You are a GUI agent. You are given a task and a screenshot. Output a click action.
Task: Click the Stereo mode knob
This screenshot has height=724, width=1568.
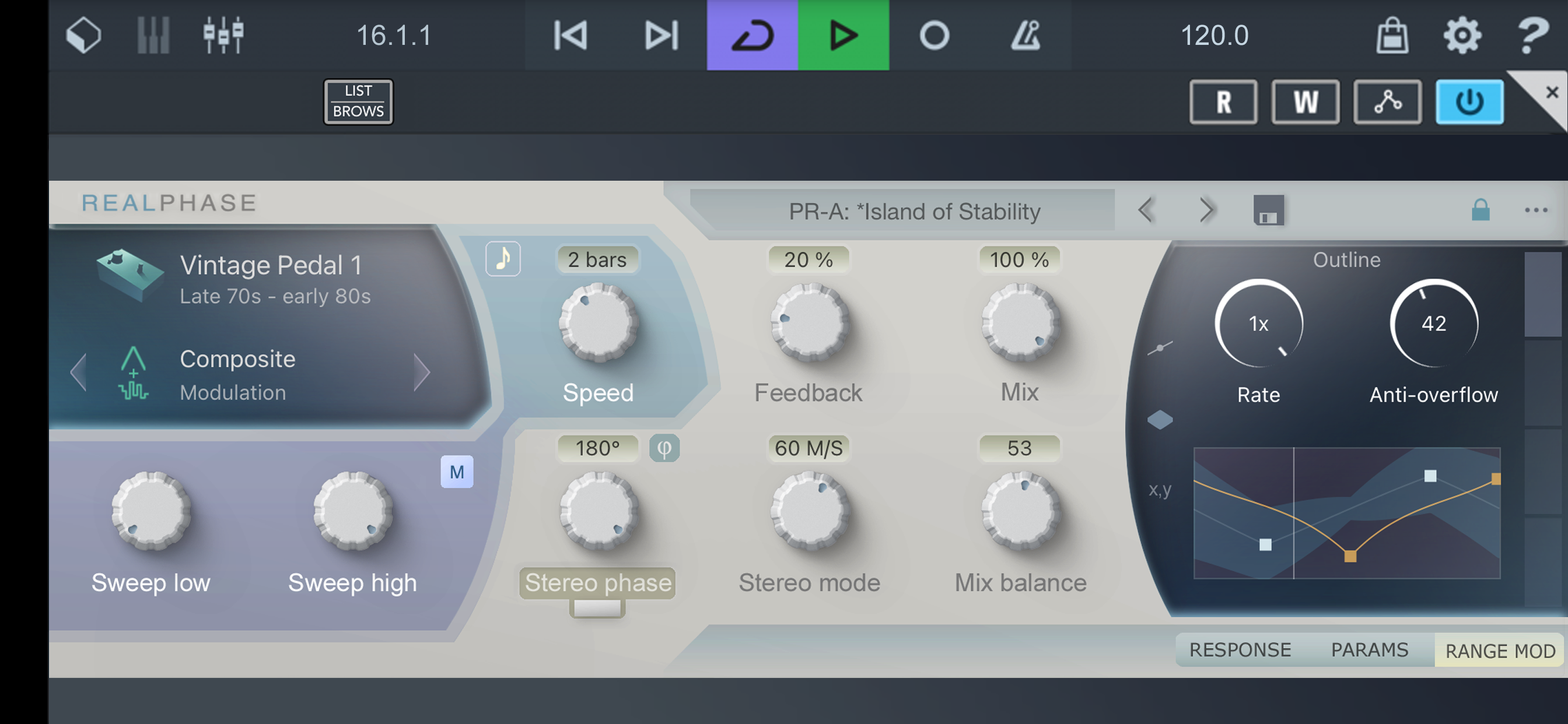[x=810, y=511]
